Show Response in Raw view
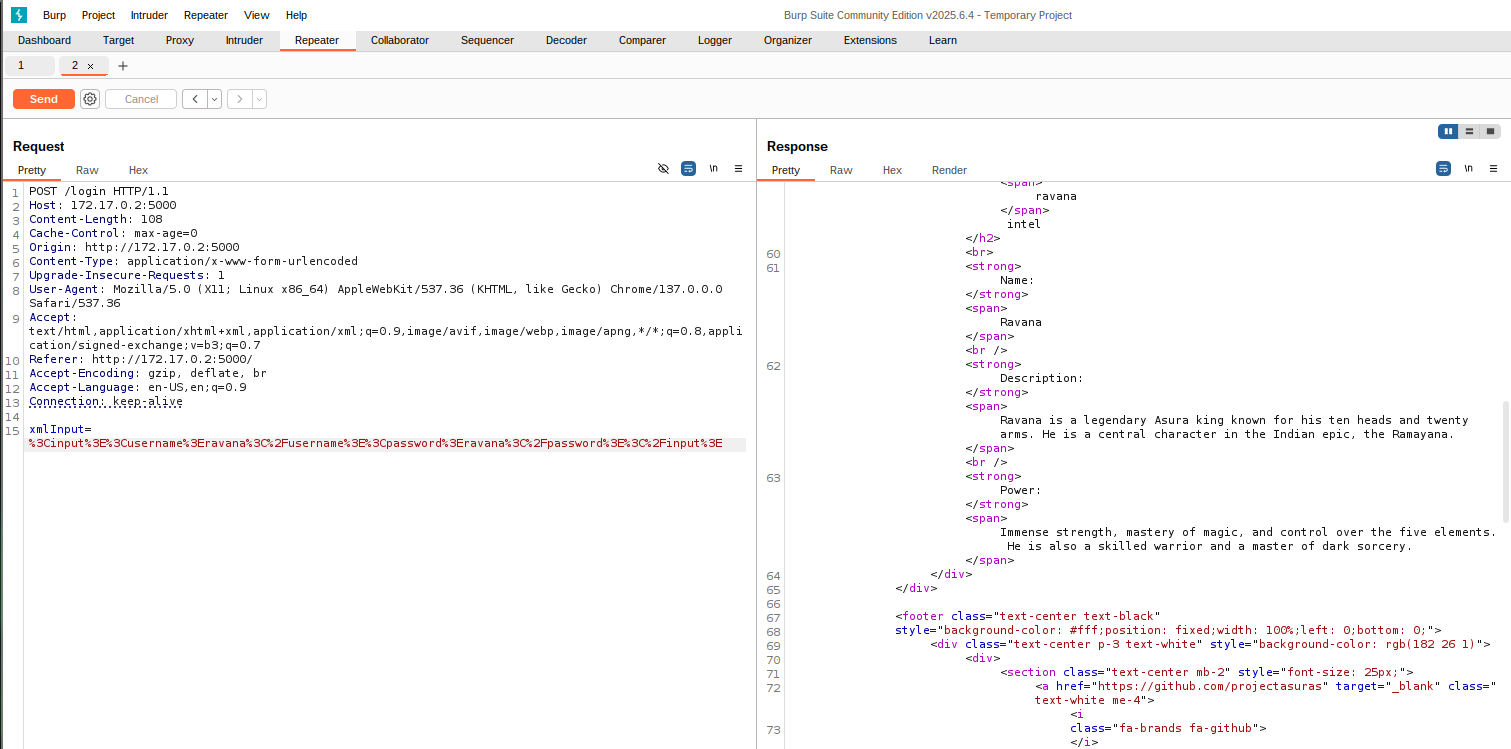1511x749 pixels. tap(841, 170)
